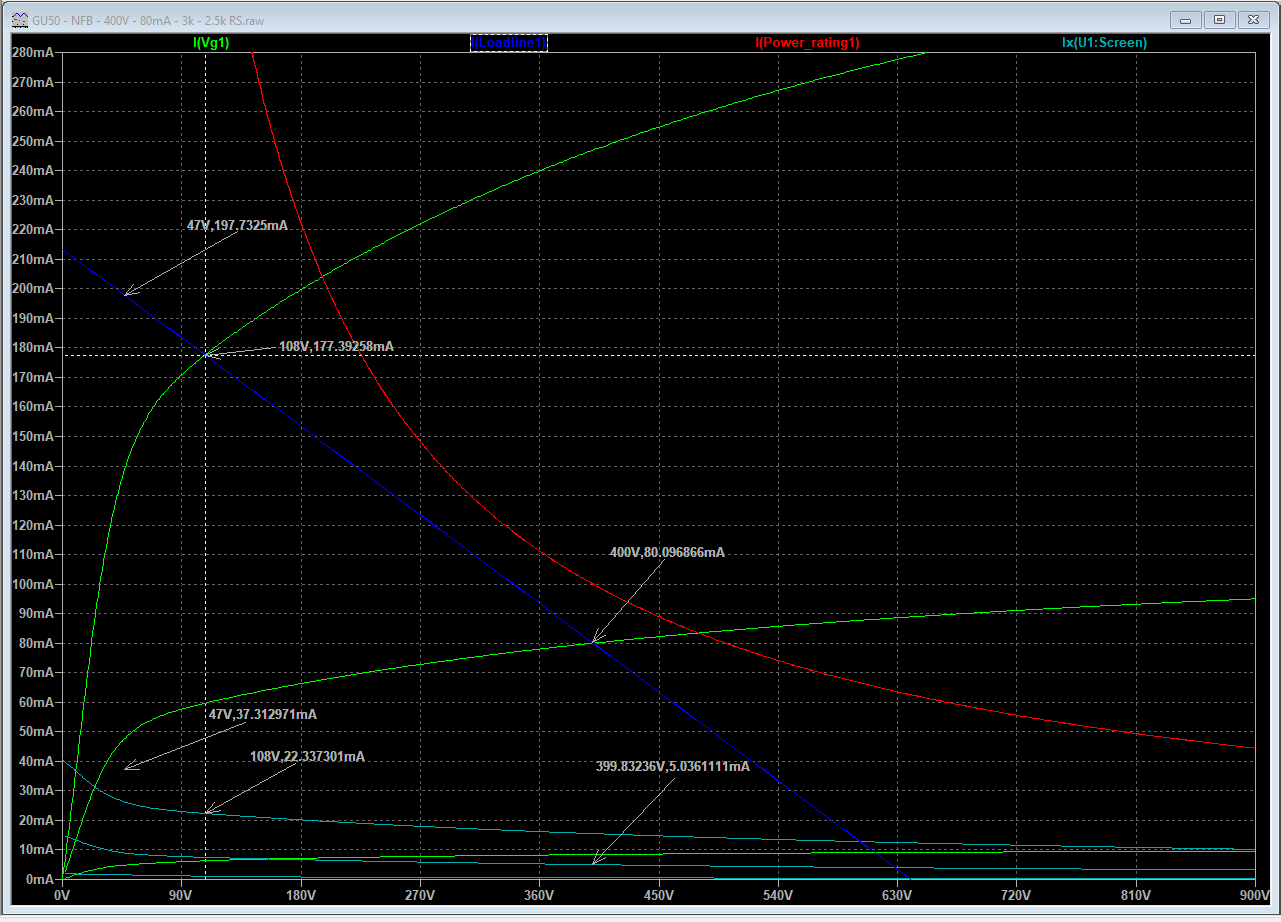Minimize the waveform window
The height and width of the screenshot is (922, 1281).
coord(1186,19)
